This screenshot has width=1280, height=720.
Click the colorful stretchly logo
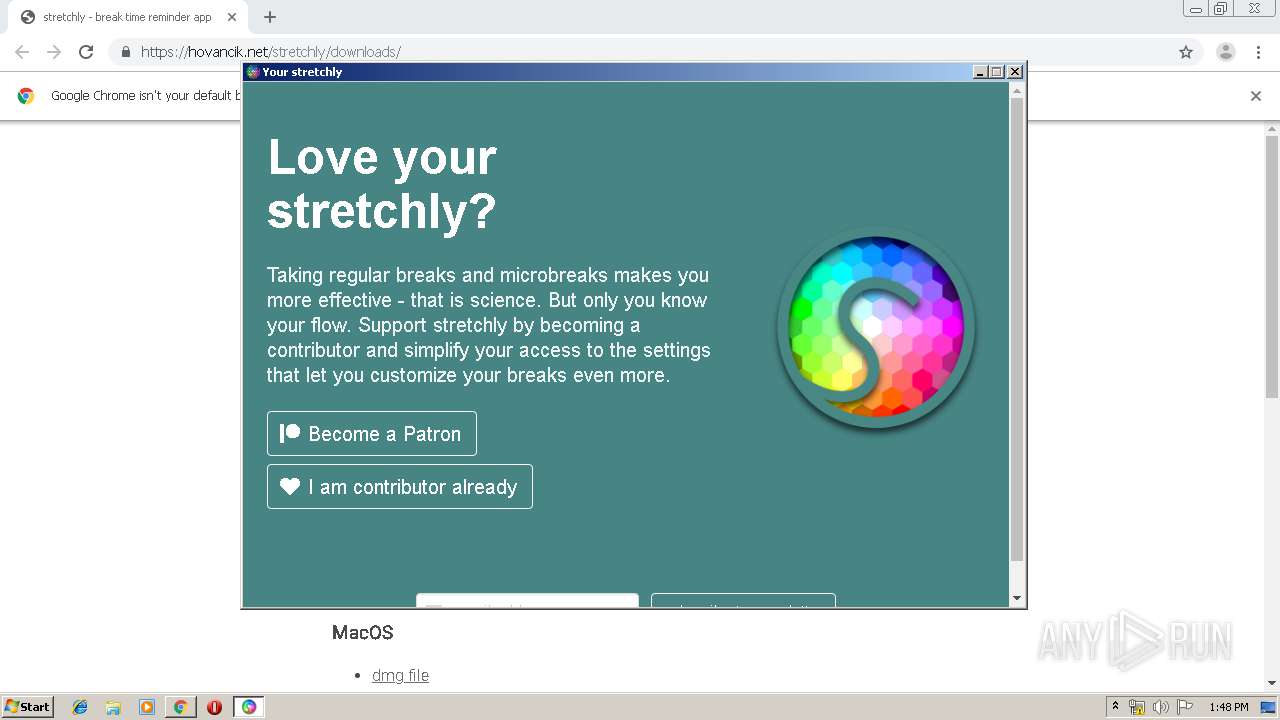tap(876, 328)
